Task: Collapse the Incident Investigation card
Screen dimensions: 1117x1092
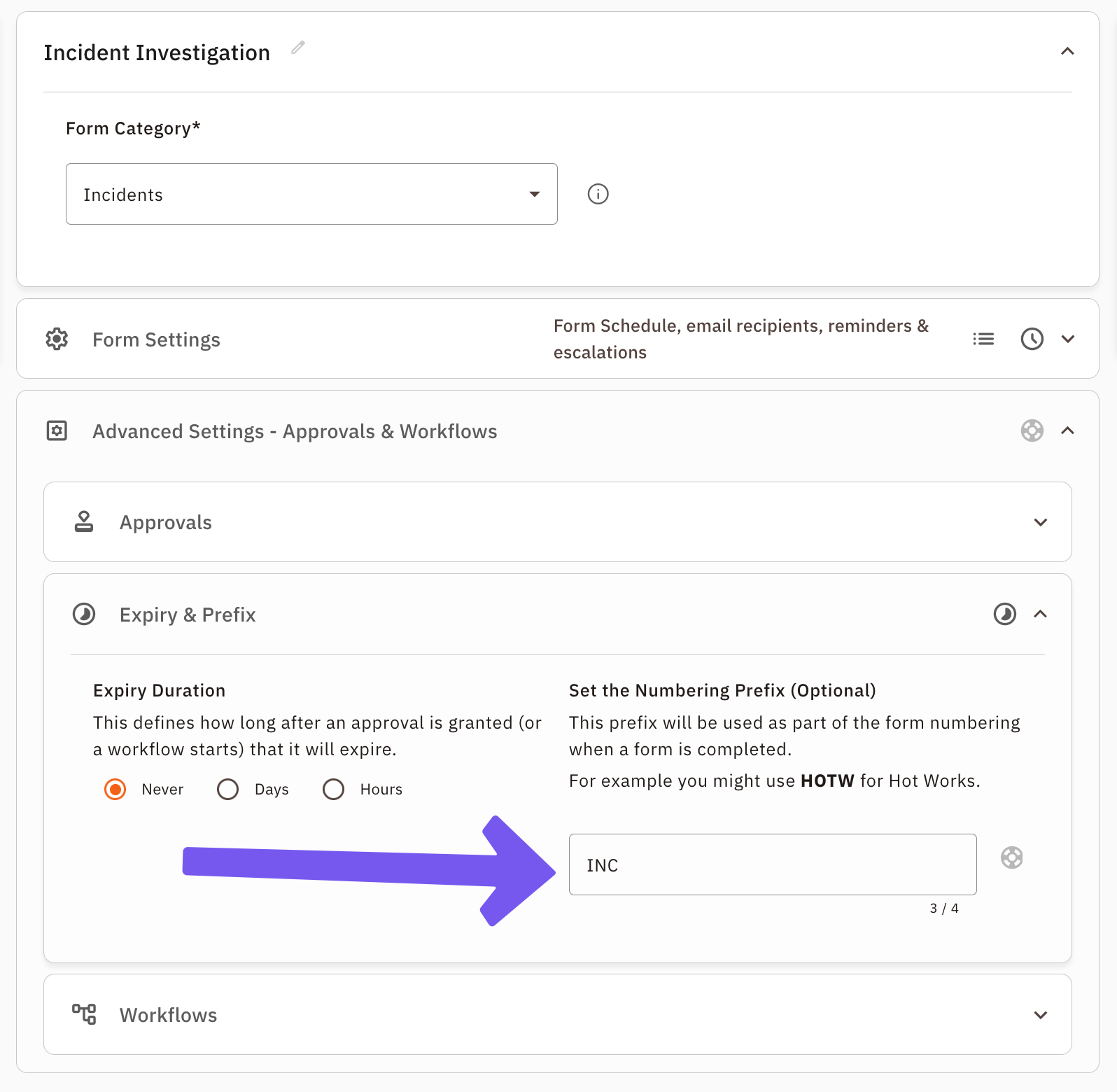Action: [1067, 51]
